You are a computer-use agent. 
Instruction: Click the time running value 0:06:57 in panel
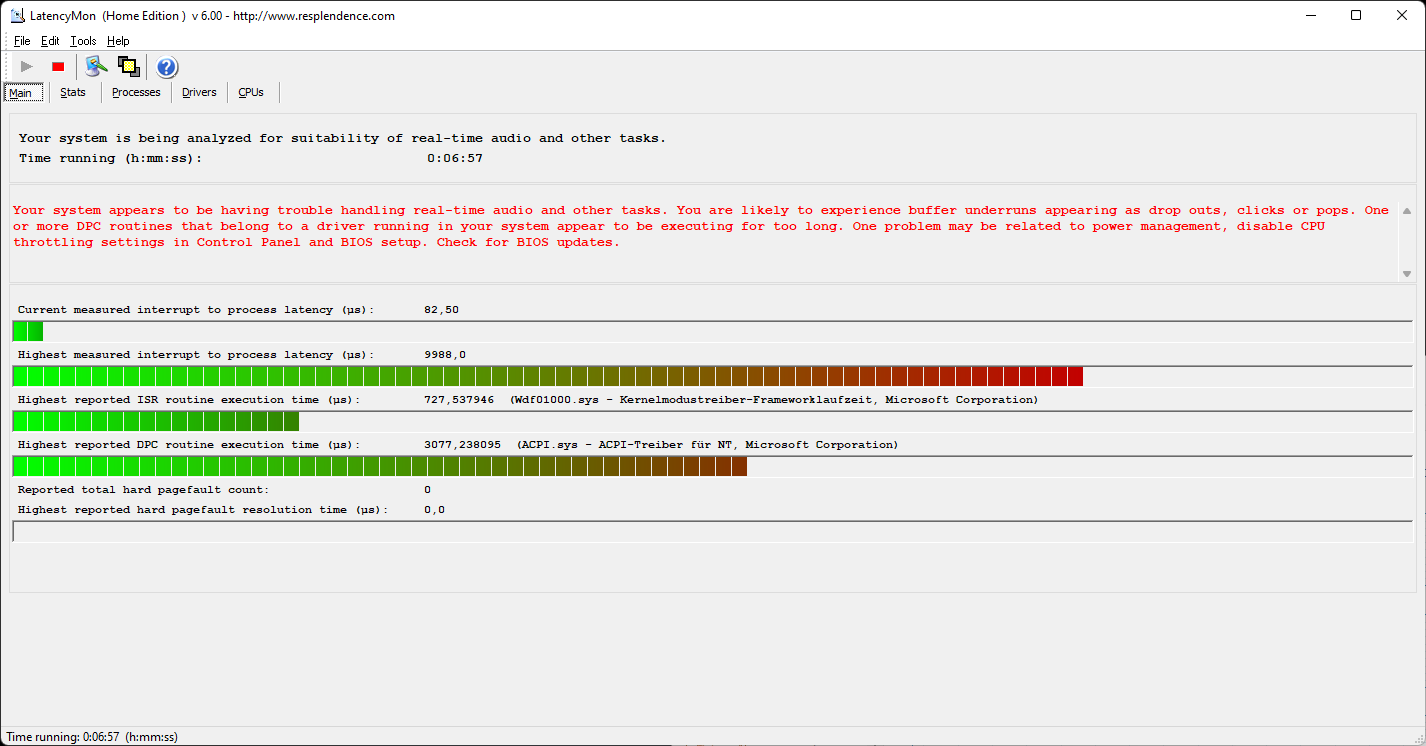(455, 158)
